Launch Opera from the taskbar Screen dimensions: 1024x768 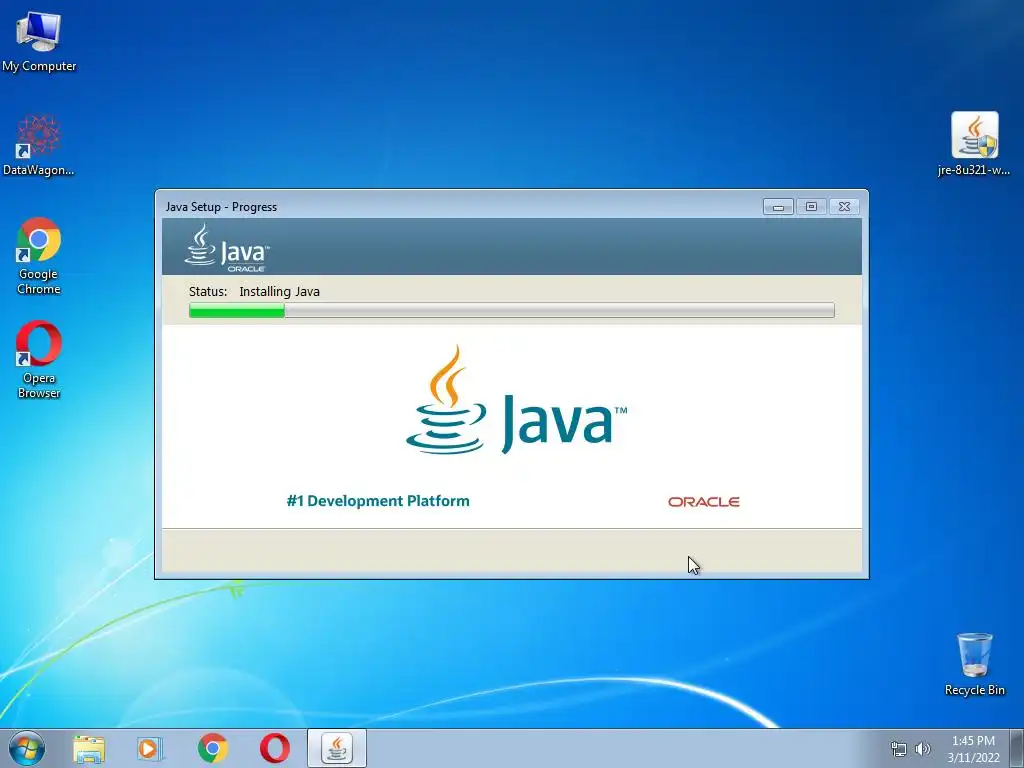pyautogui.click(x=274, y=748)
